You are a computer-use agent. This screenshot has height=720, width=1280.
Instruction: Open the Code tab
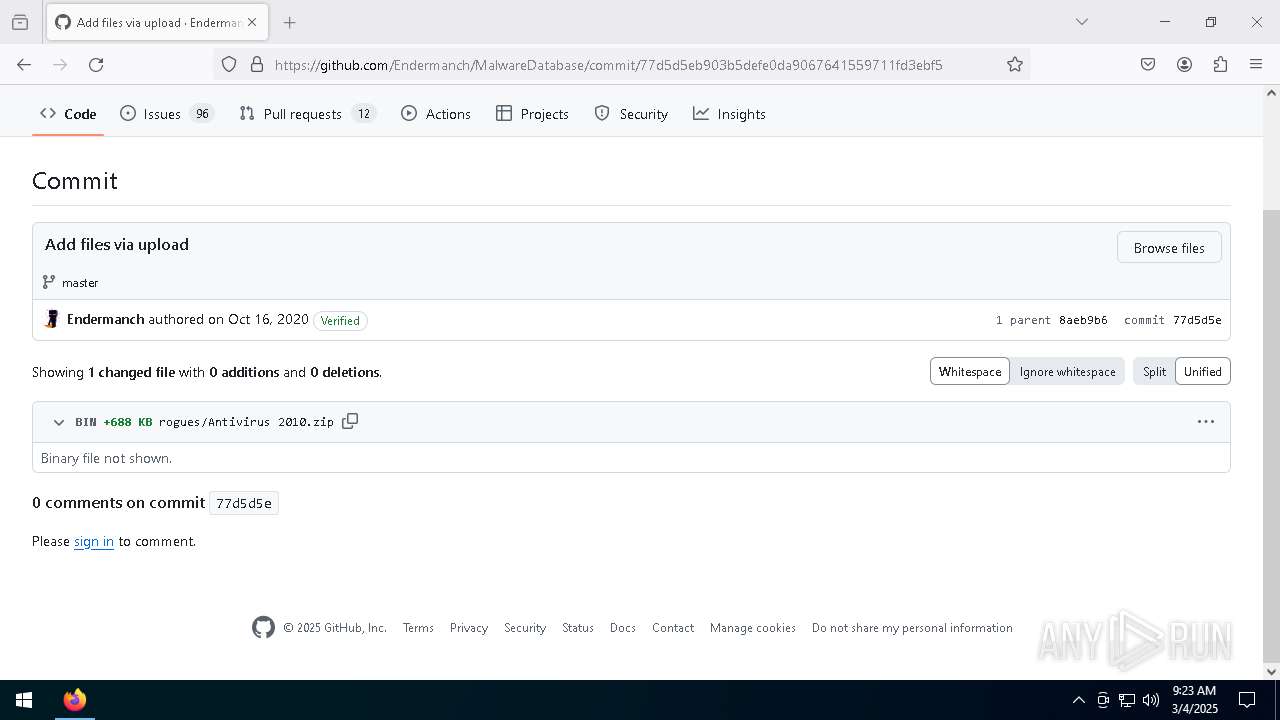[68, 114]
